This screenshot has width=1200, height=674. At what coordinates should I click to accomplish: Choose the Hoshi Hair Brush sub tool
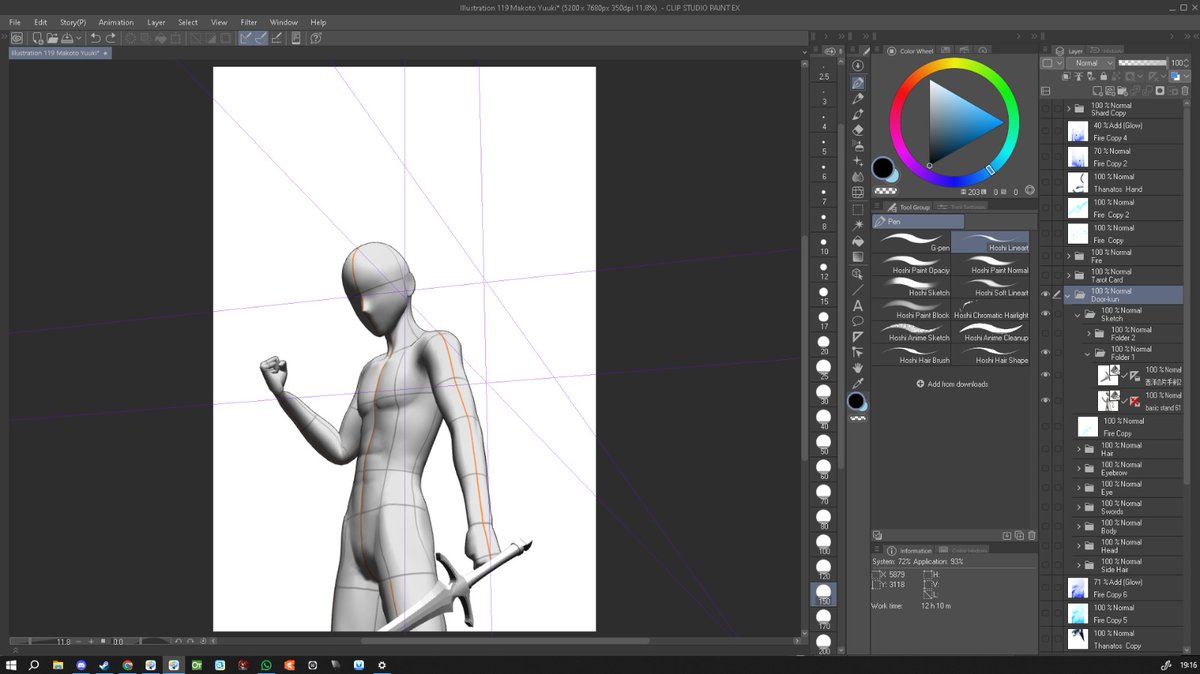pos(911,354)
